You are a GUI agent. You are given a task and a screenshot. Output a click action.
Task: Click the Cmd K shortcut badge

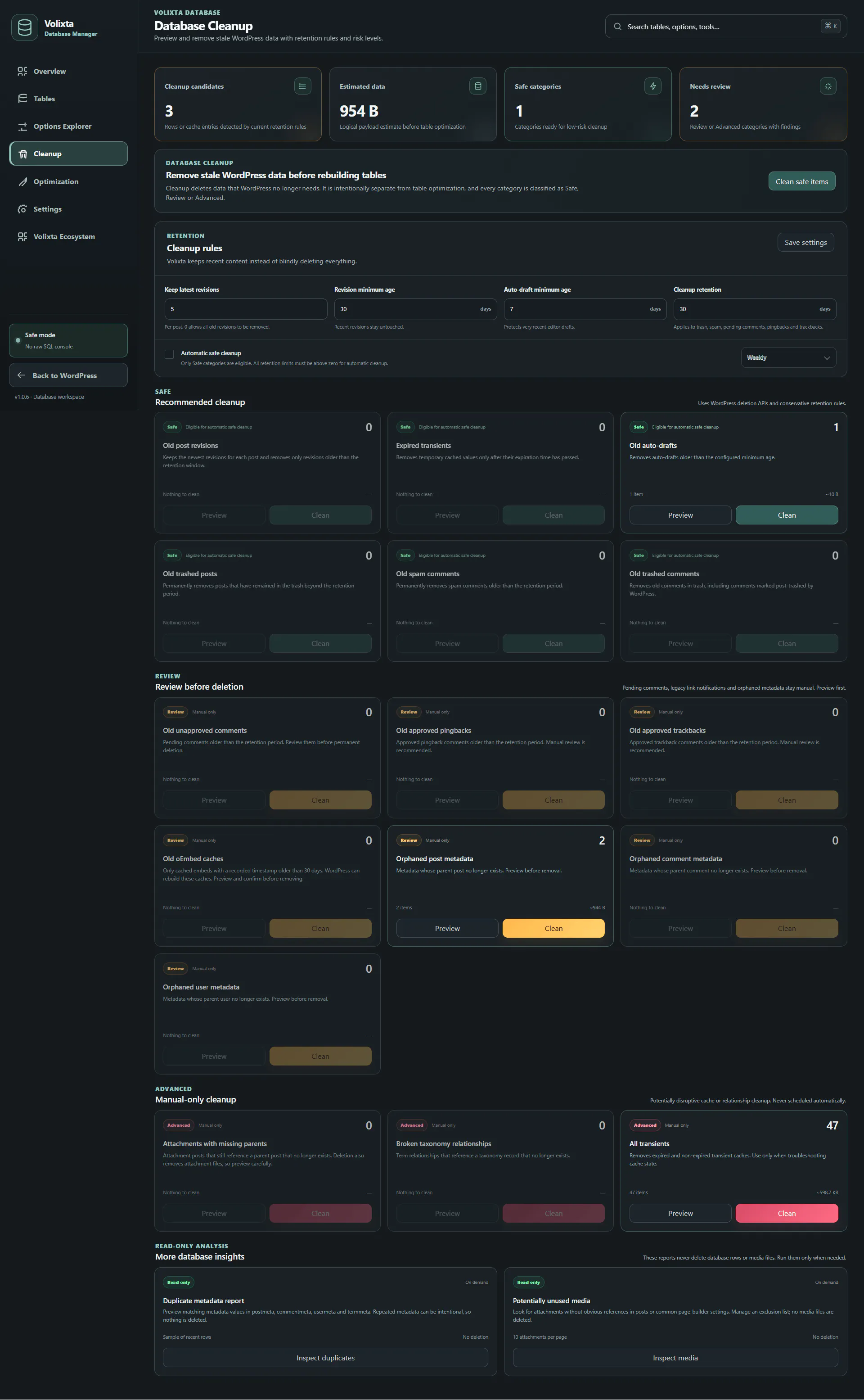tap(830, 26)
